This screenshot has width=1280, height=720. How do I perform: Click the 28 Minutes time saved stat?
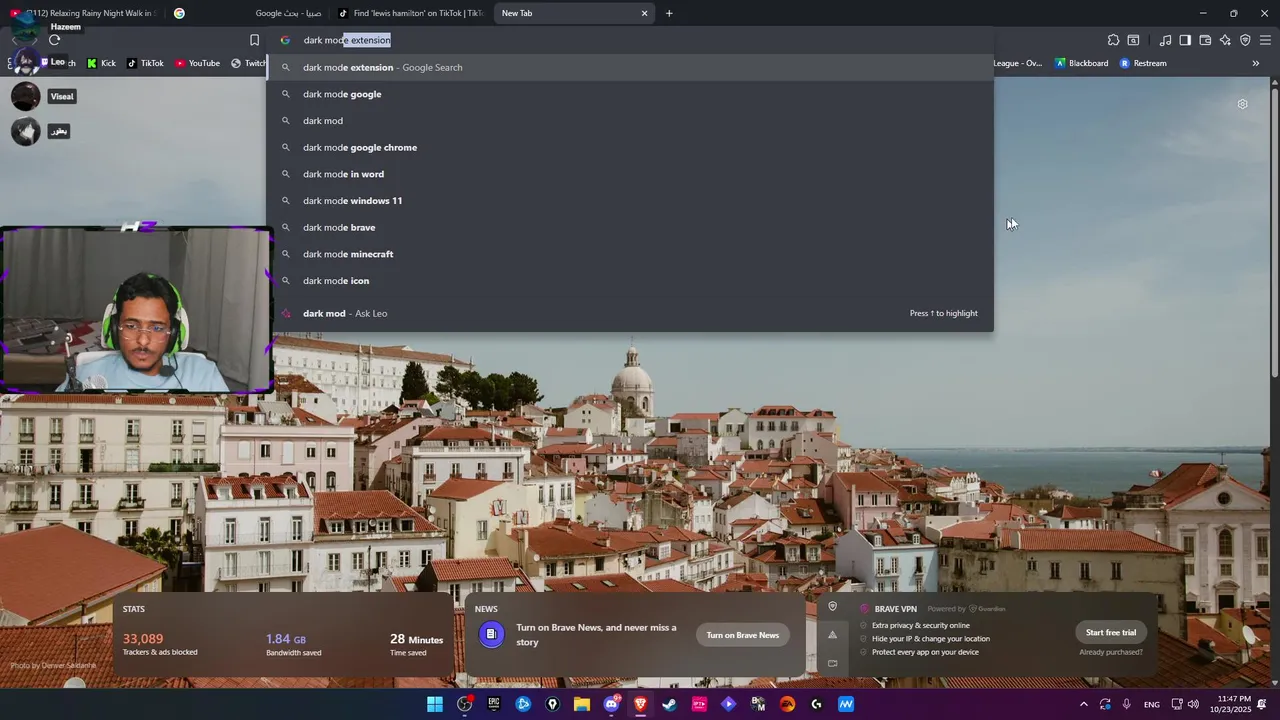click(x=416, y=645)
